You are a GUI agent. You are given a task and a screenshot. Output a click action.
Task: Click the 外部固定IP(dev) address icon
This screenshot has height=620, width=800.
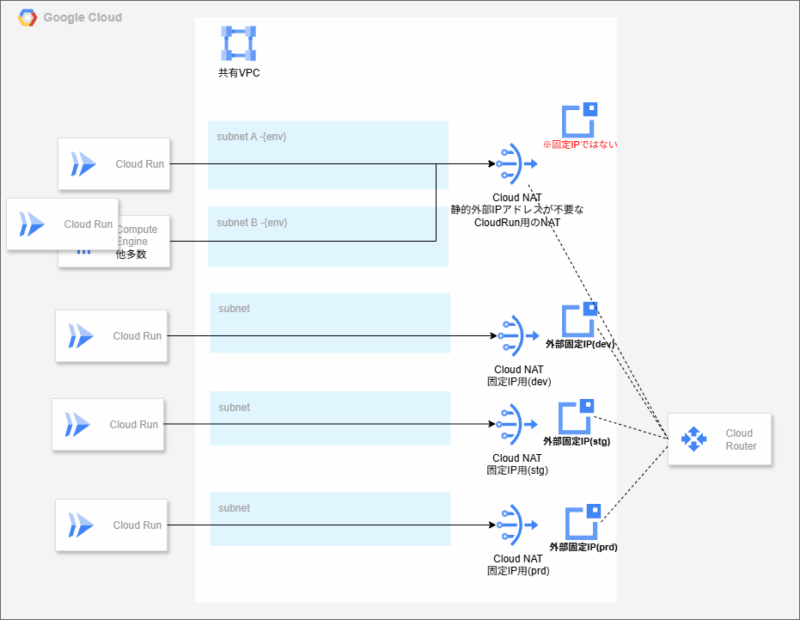(x=580, y=319)
